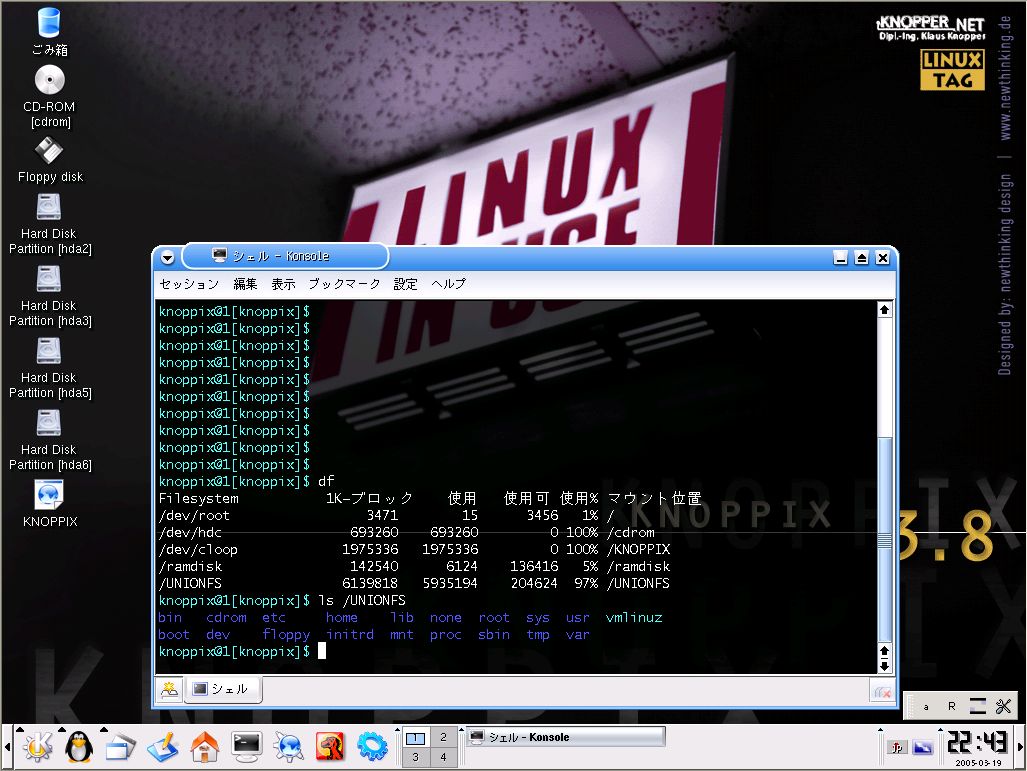Maximize the Konsole window
Image resolution: width=1027 pixels, height=771 pixels.
click(862, 258)
